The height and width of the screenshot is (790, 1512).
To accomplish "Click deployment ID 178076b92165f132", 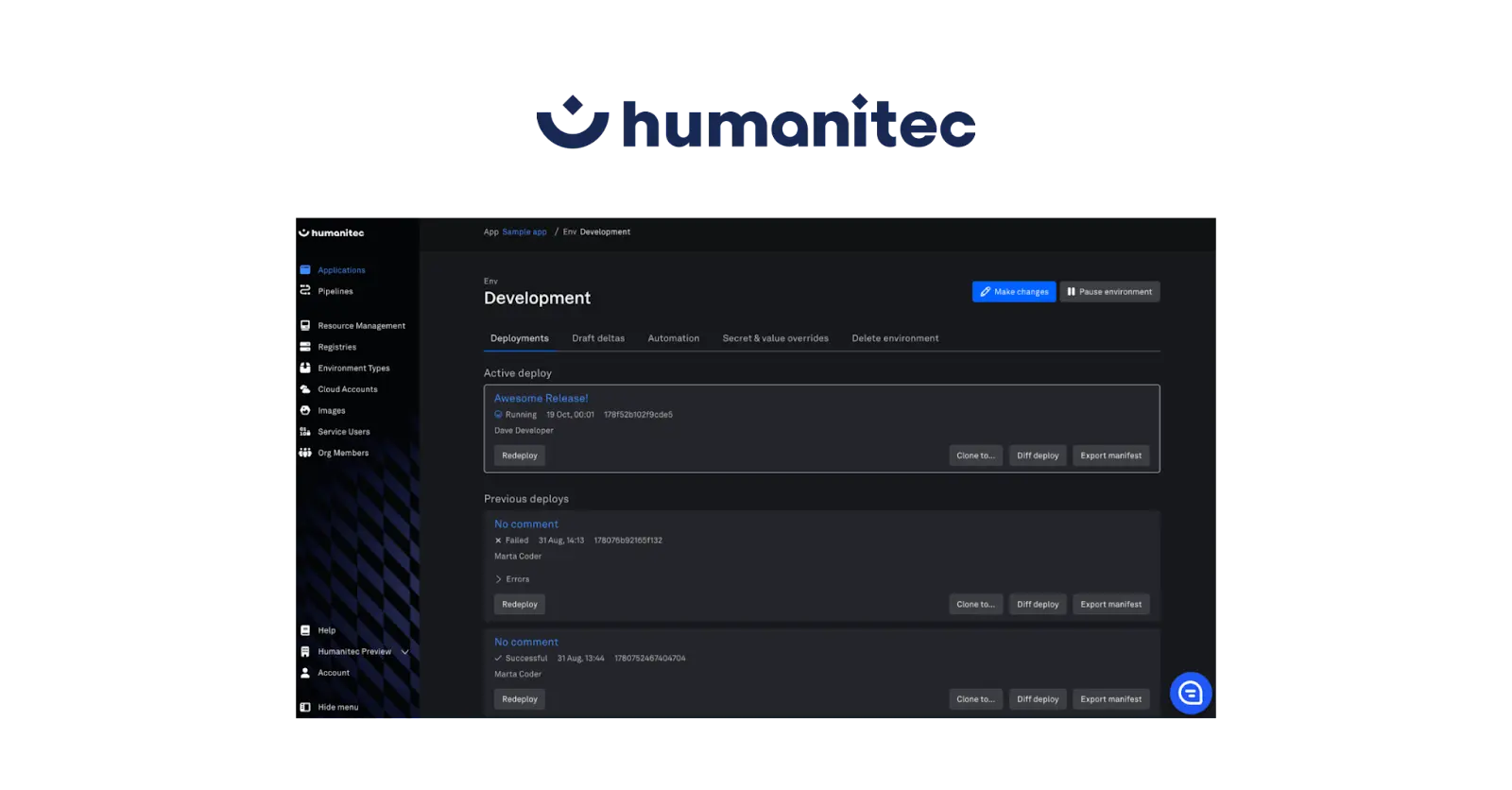I will (628, 541).
